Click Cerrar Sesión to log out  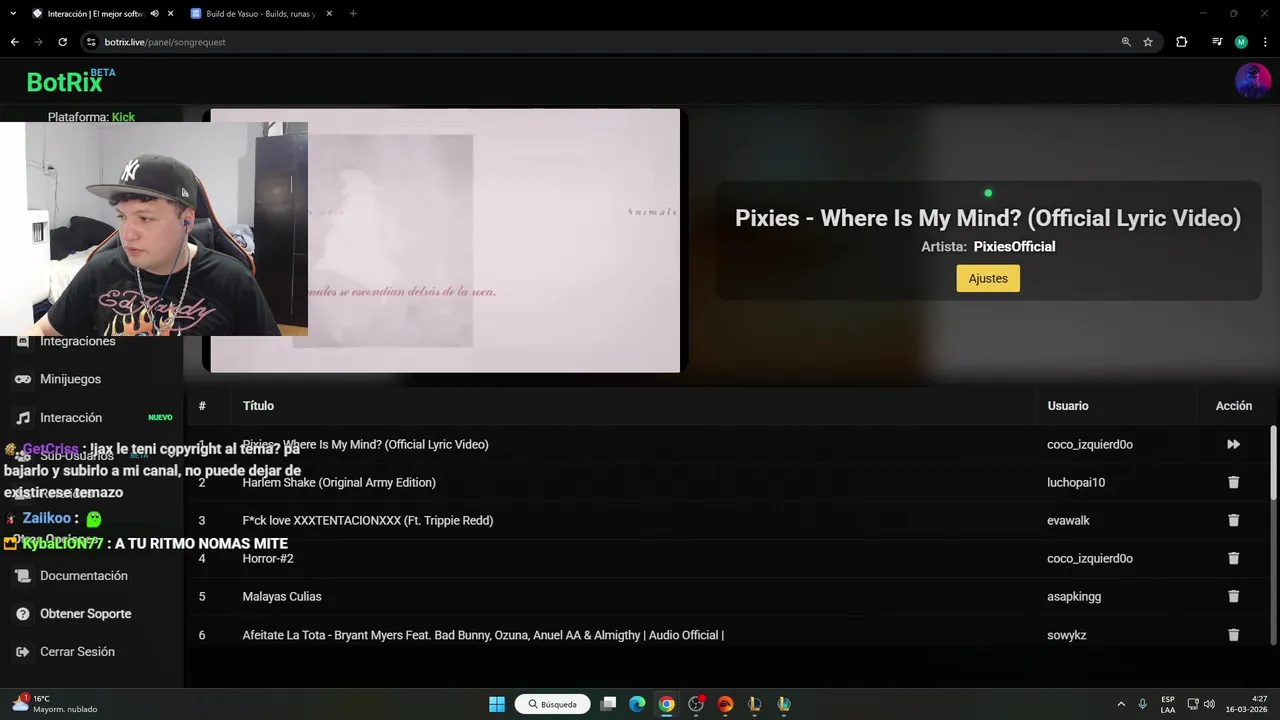pyautogui.click(x=77, y=652)
